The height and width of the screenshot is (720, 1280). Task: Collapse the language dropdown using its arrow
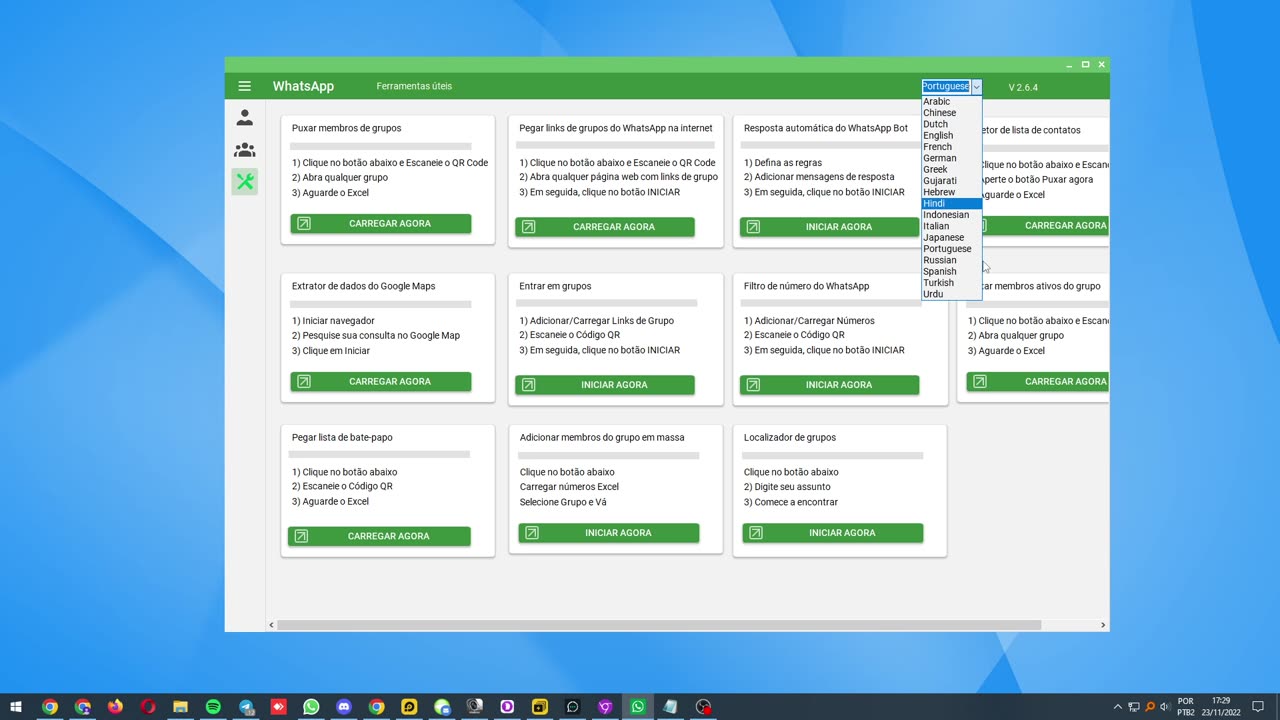976,87
